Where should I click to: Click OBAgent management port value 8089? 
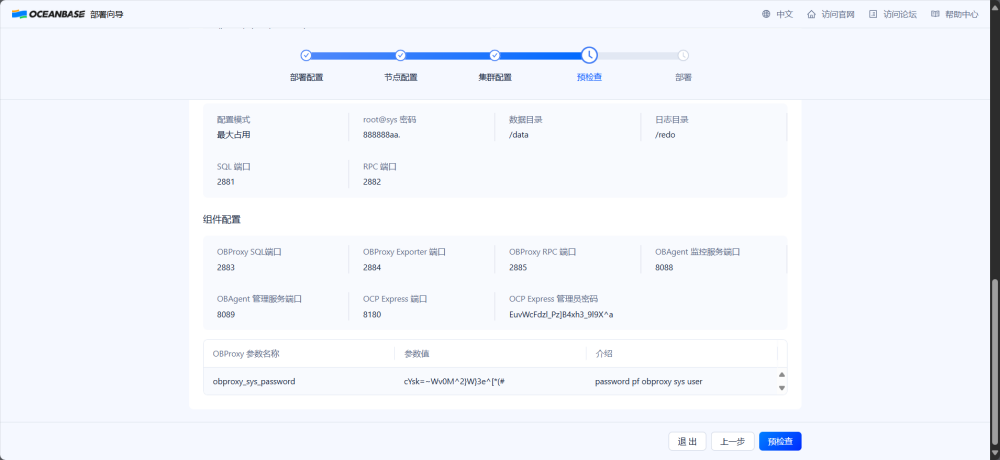click(226, 315)
